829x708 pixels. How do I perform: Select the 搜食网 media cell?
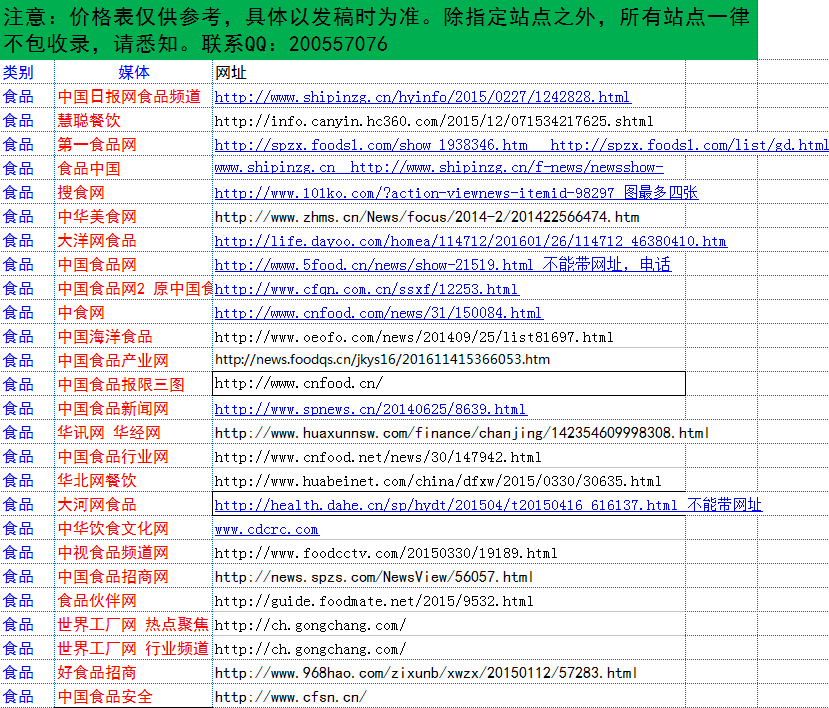pos(133,193)
